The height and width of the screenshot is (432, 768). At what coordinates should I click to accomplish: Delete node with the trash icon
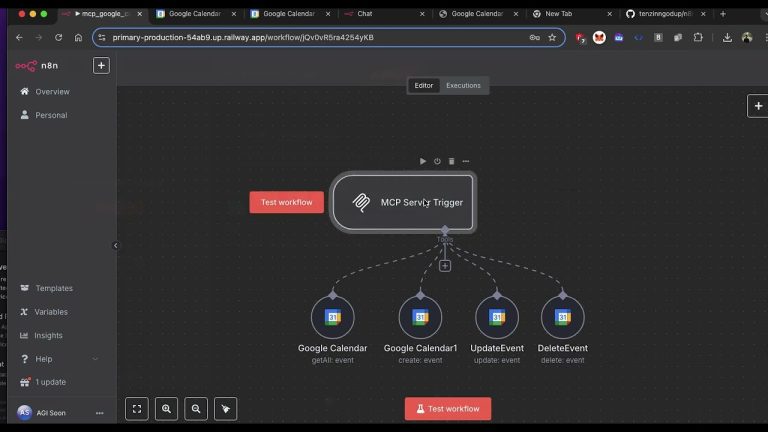[451, 161]
